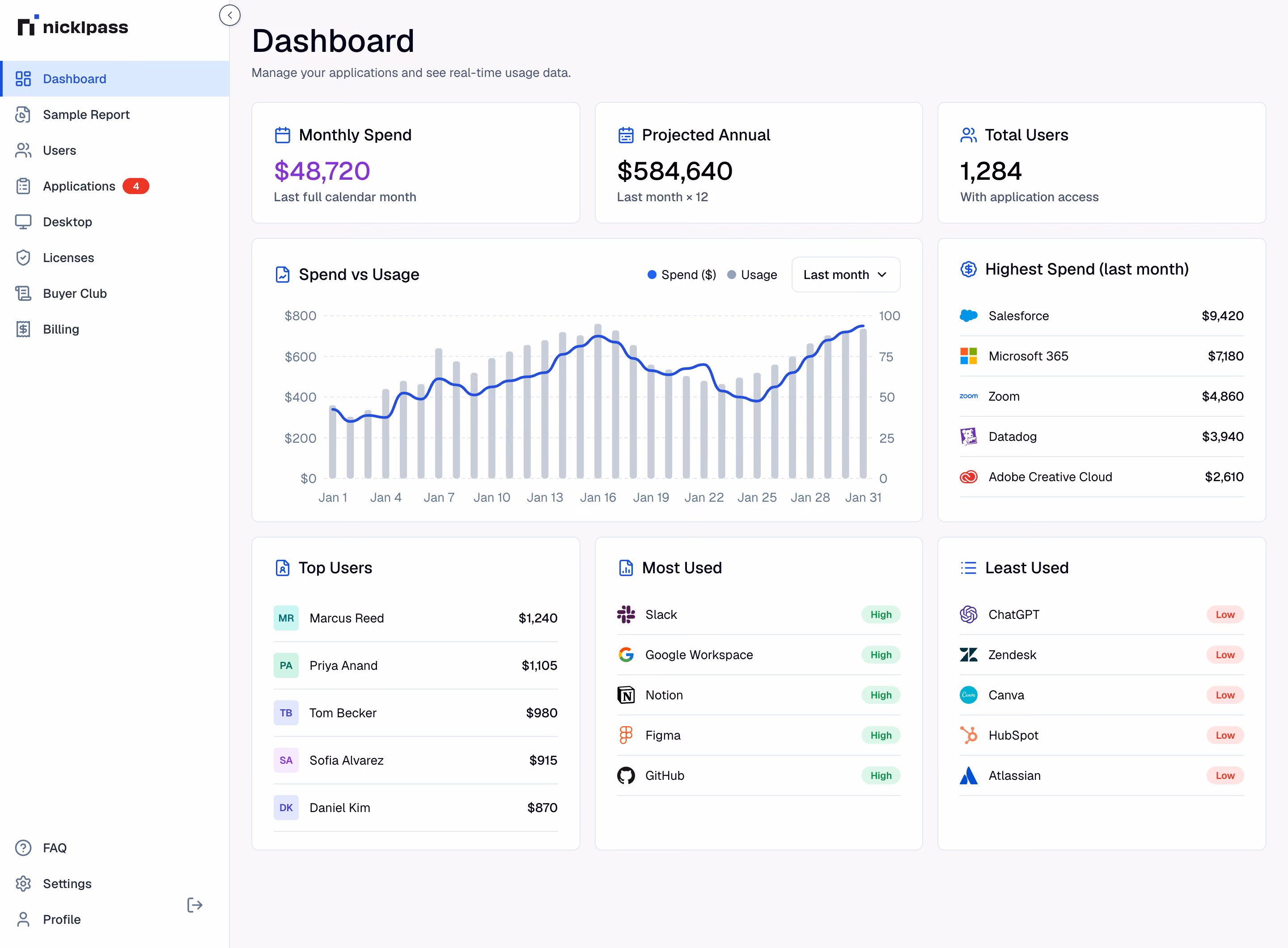Click the Adobe Creative Cloud icon

pos(968,477)
